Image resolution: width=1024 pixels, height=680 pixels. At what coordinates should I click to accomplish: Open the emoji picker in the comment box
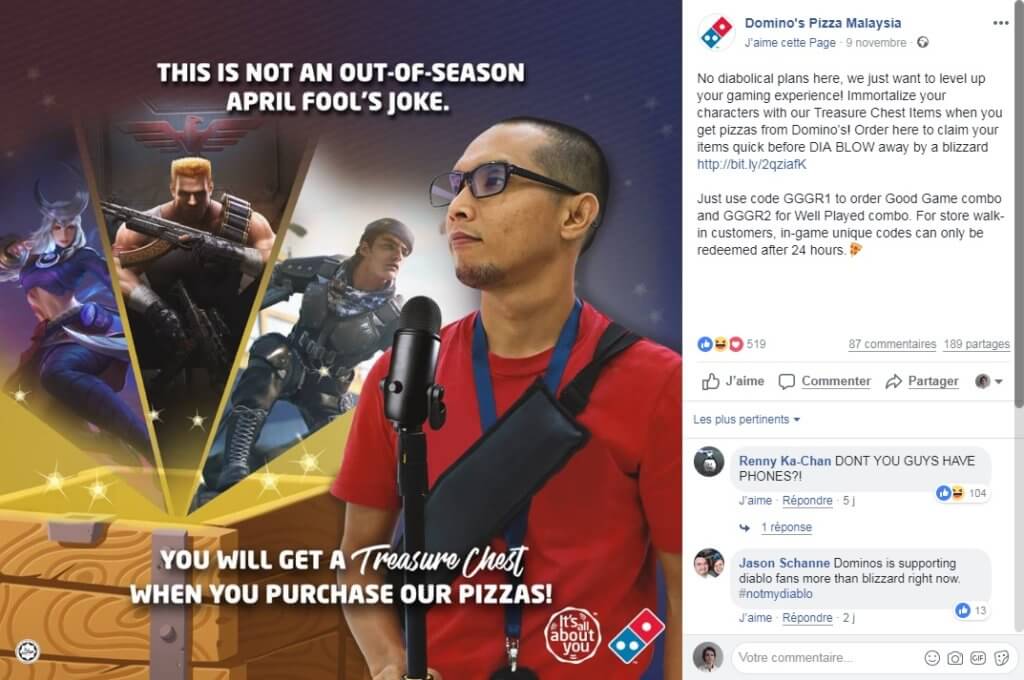point(932,658)
